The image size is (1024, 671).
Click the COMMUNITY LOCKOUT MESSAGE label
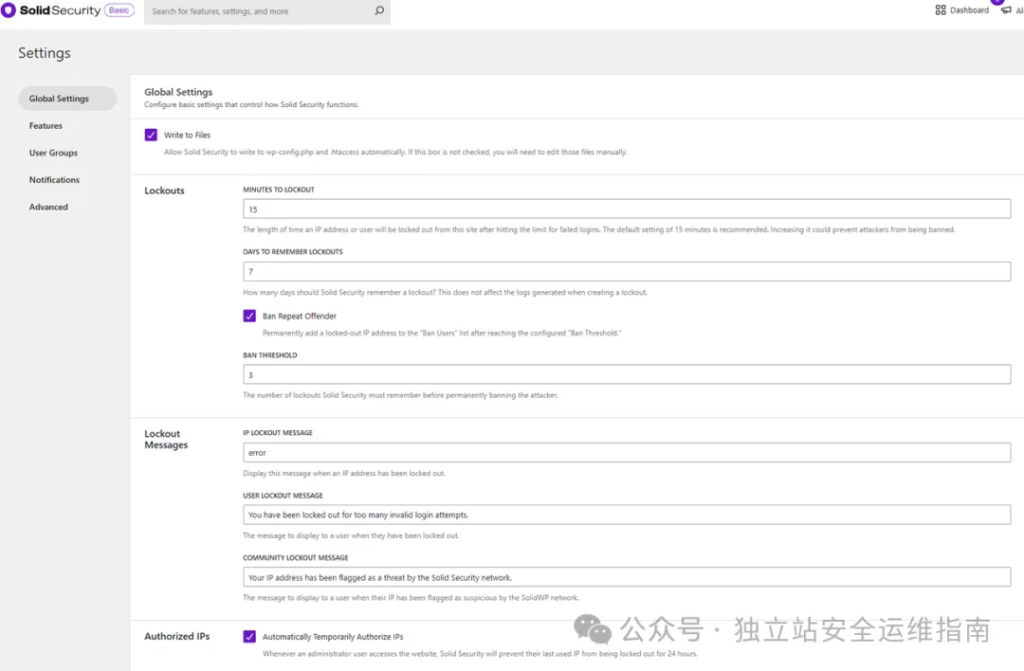[x=295, y=557]
